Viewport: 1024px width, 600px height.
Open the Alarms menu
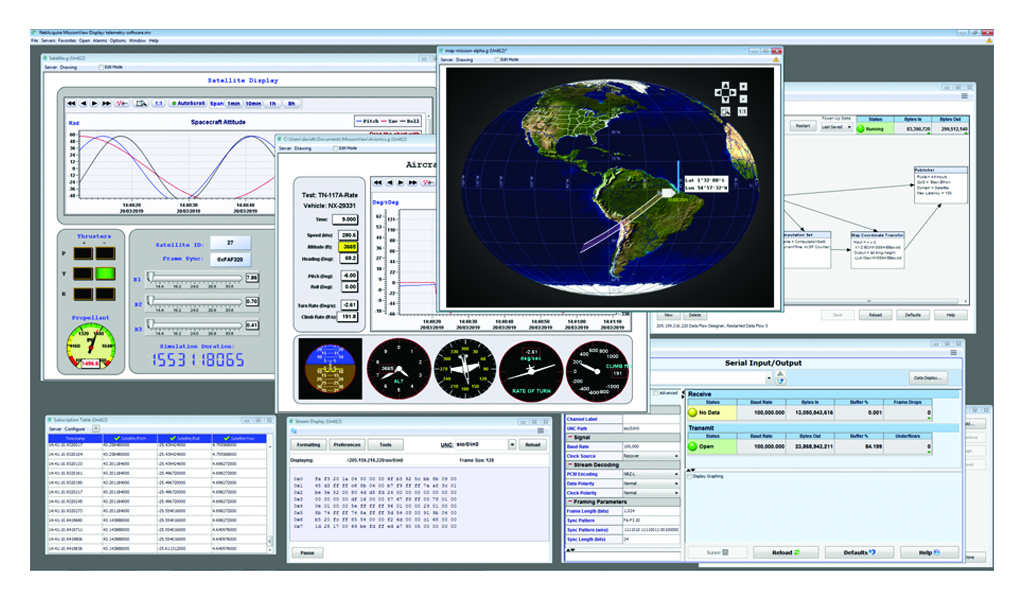100,40
